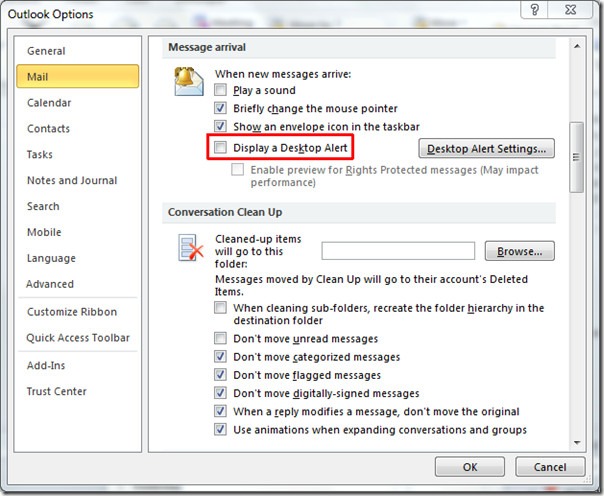Enable Display a Desktop Alert checkbox

(221, 148)
